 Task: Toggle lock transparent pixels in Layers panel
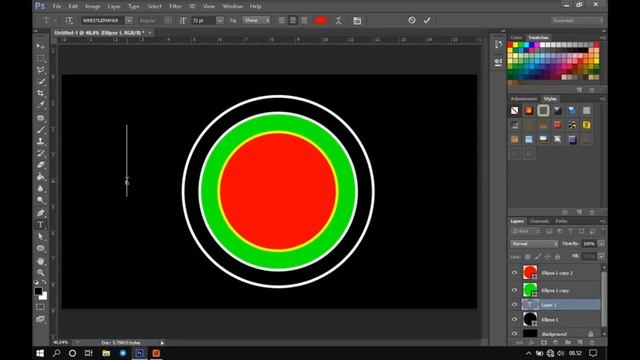[x=528, y=257]
